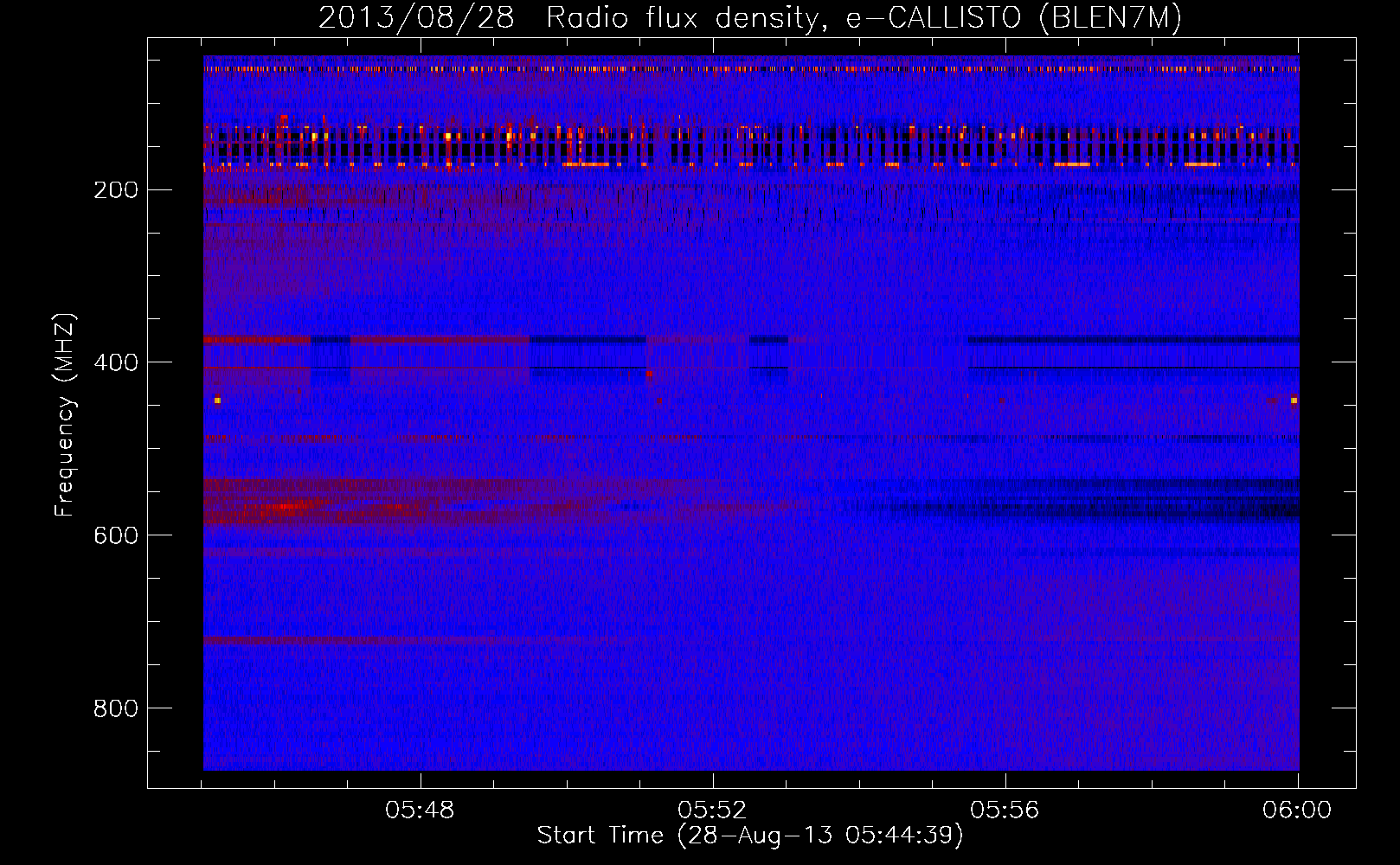Image resolution: width=1400 pixels, height=865 pixels.
Task: Click the 05:56 time tick label
Action: tap(1005, 811)
